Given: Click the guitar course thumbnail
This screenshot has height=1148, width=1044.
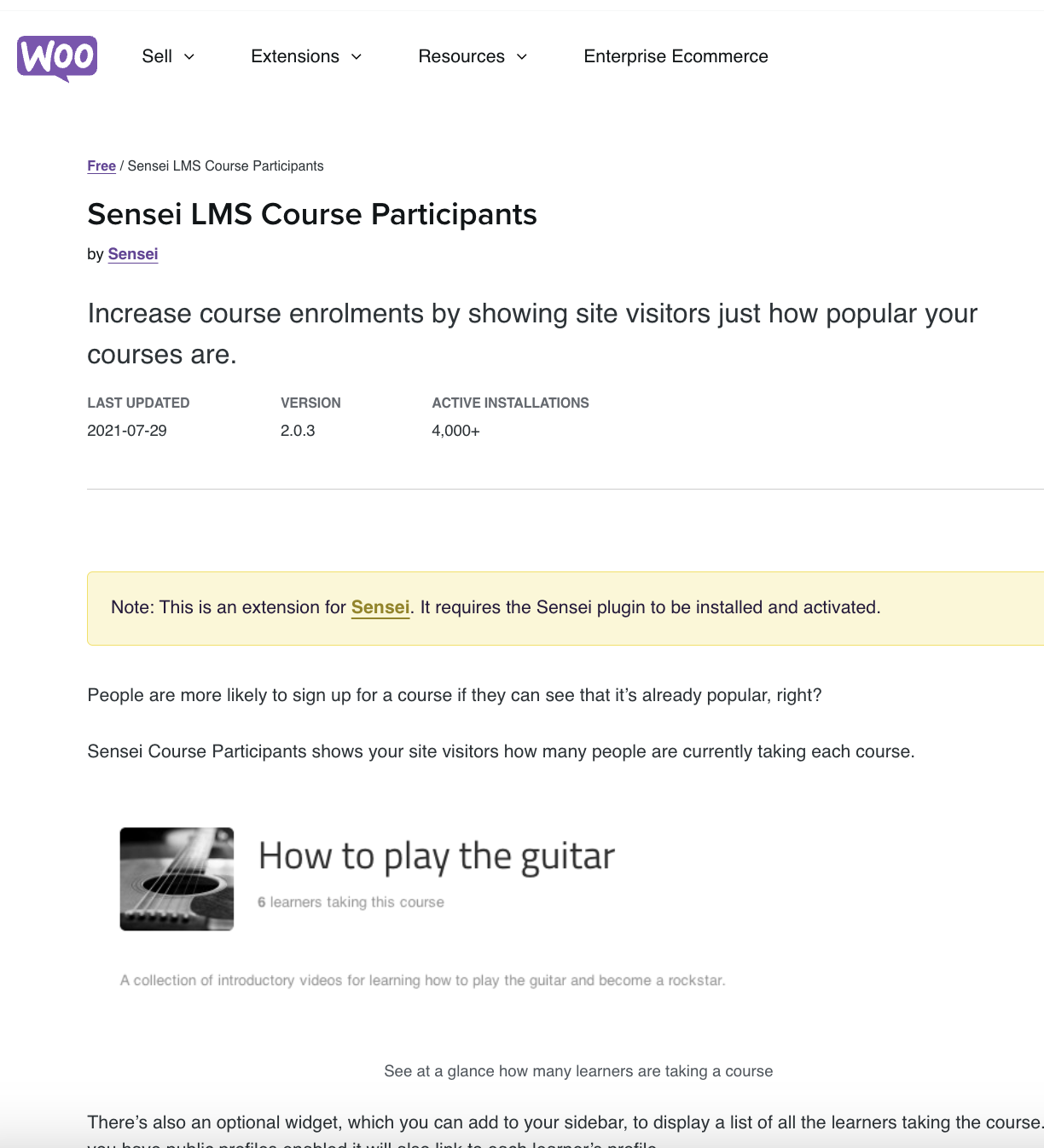Looking at the screenshot, I should [x=176, y=878].
